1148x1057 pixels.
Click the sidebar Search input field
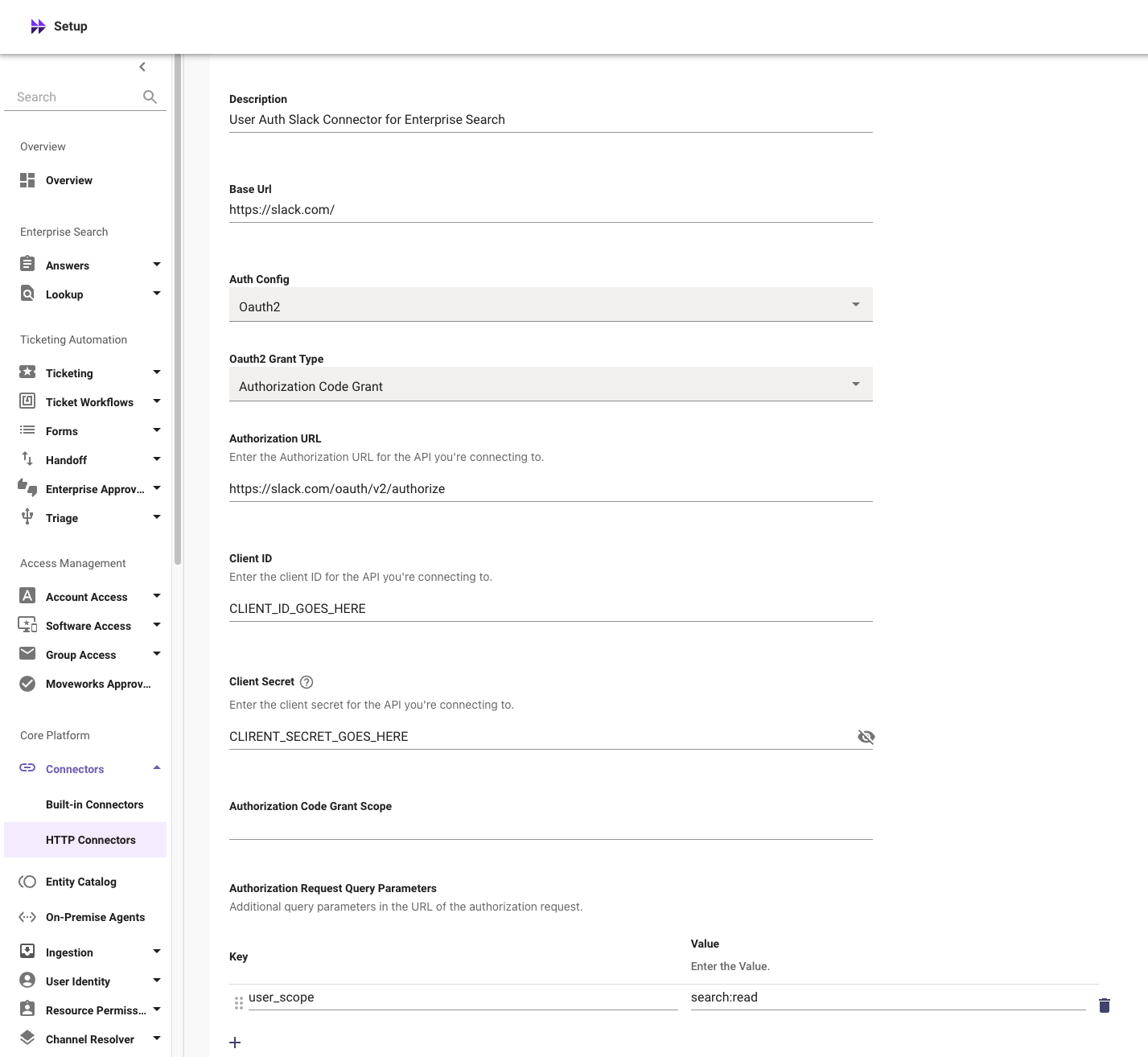tap(76, 97)
